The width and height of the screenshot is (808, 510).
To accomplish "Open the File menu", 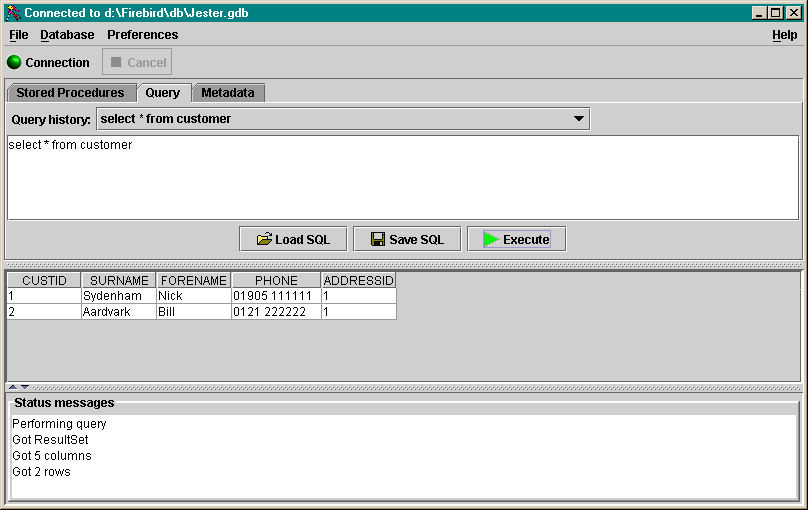I will (x=19, y=35).
